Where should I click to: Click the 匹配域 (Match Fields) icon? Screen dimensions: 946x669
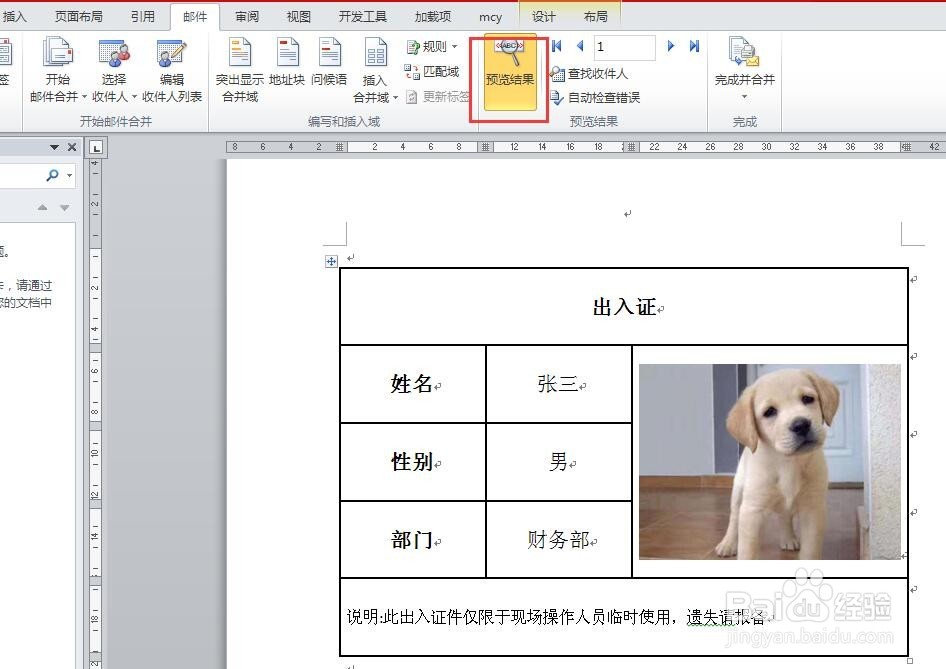(430, 73)
